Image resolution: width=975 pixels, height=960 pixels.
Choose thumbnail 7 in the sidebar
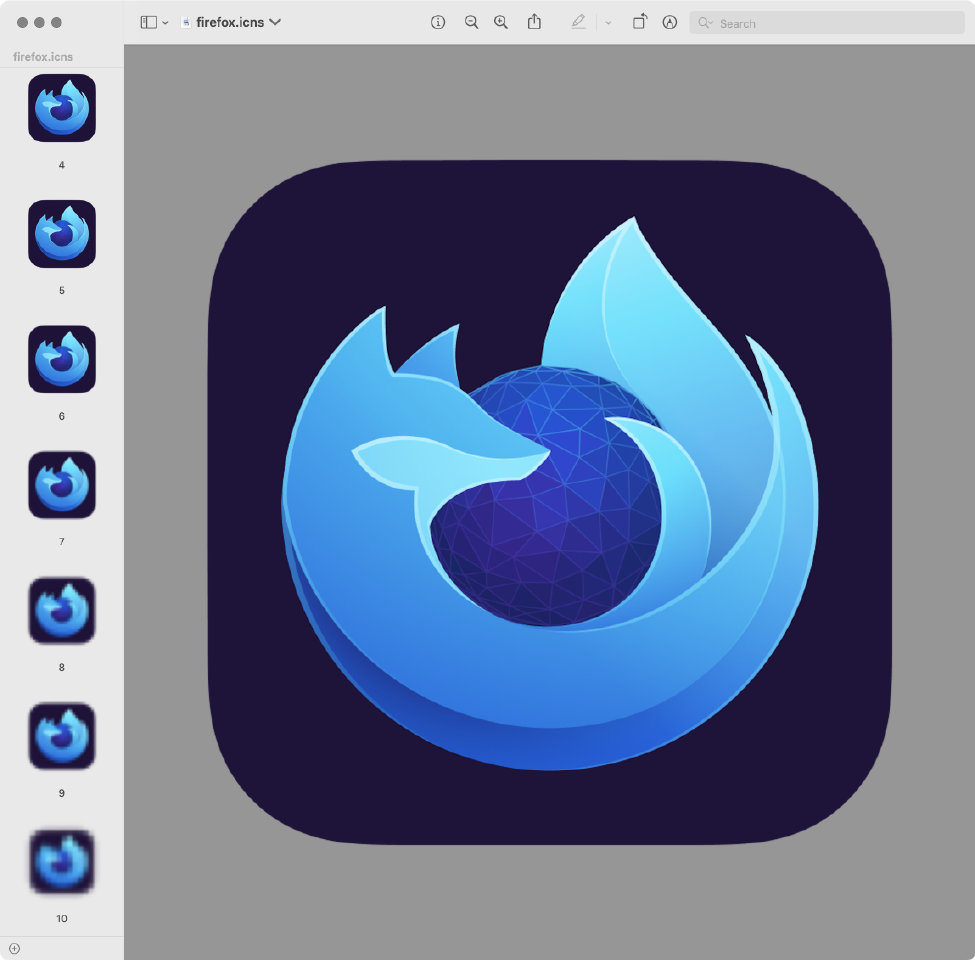[x=62, y=485]
